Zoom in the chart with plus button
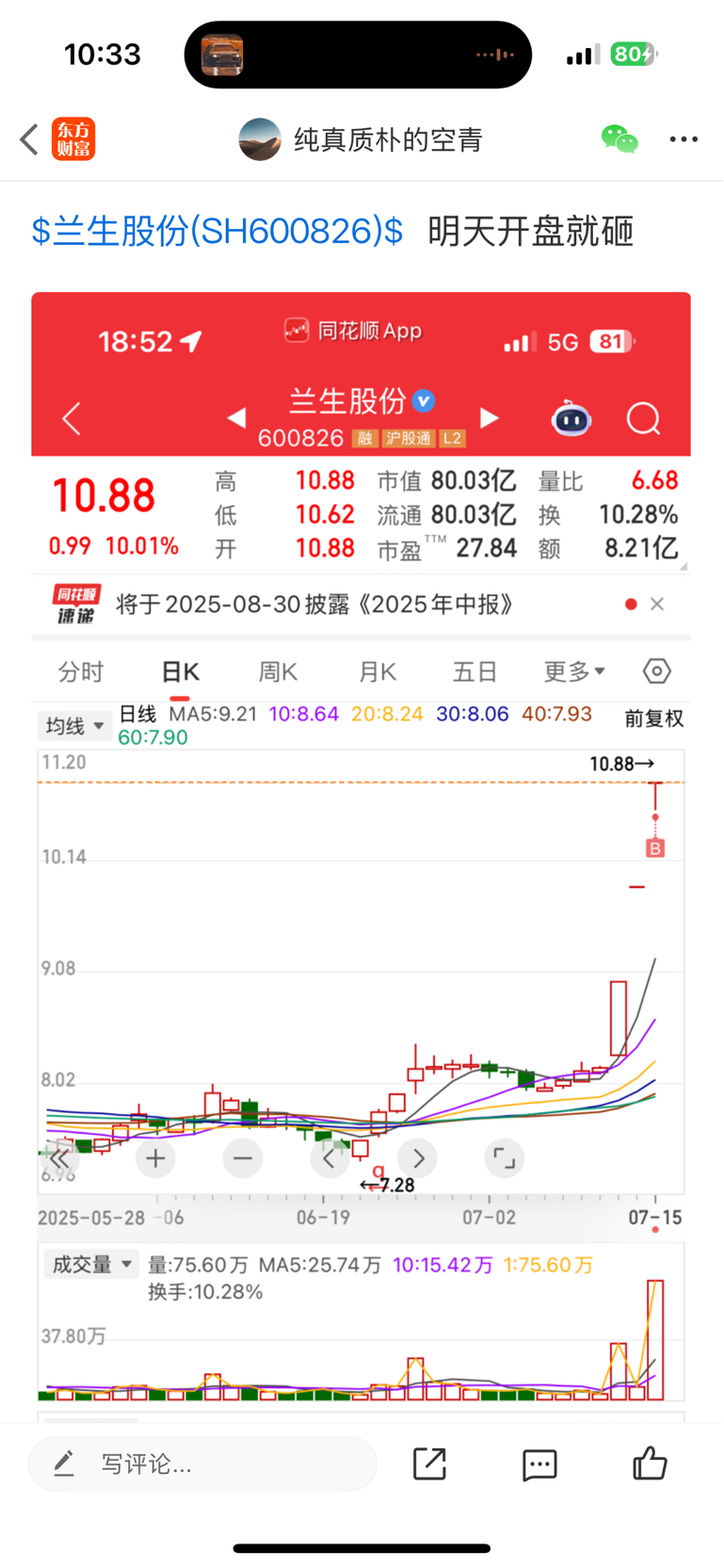The image size is (724, 1568). tap(156, 1158)
